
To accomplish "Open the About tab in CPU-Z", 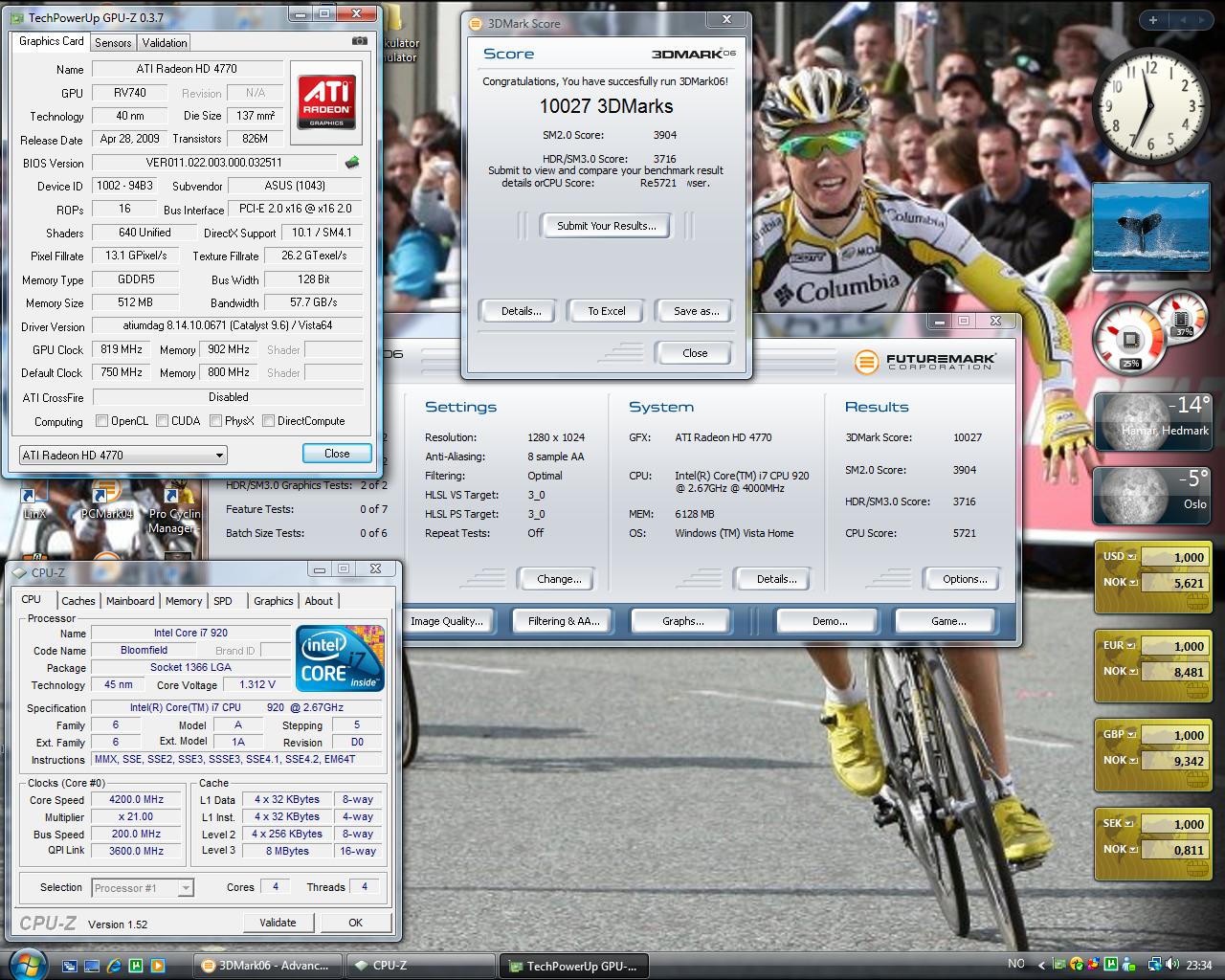I will (x=319, y=601).
